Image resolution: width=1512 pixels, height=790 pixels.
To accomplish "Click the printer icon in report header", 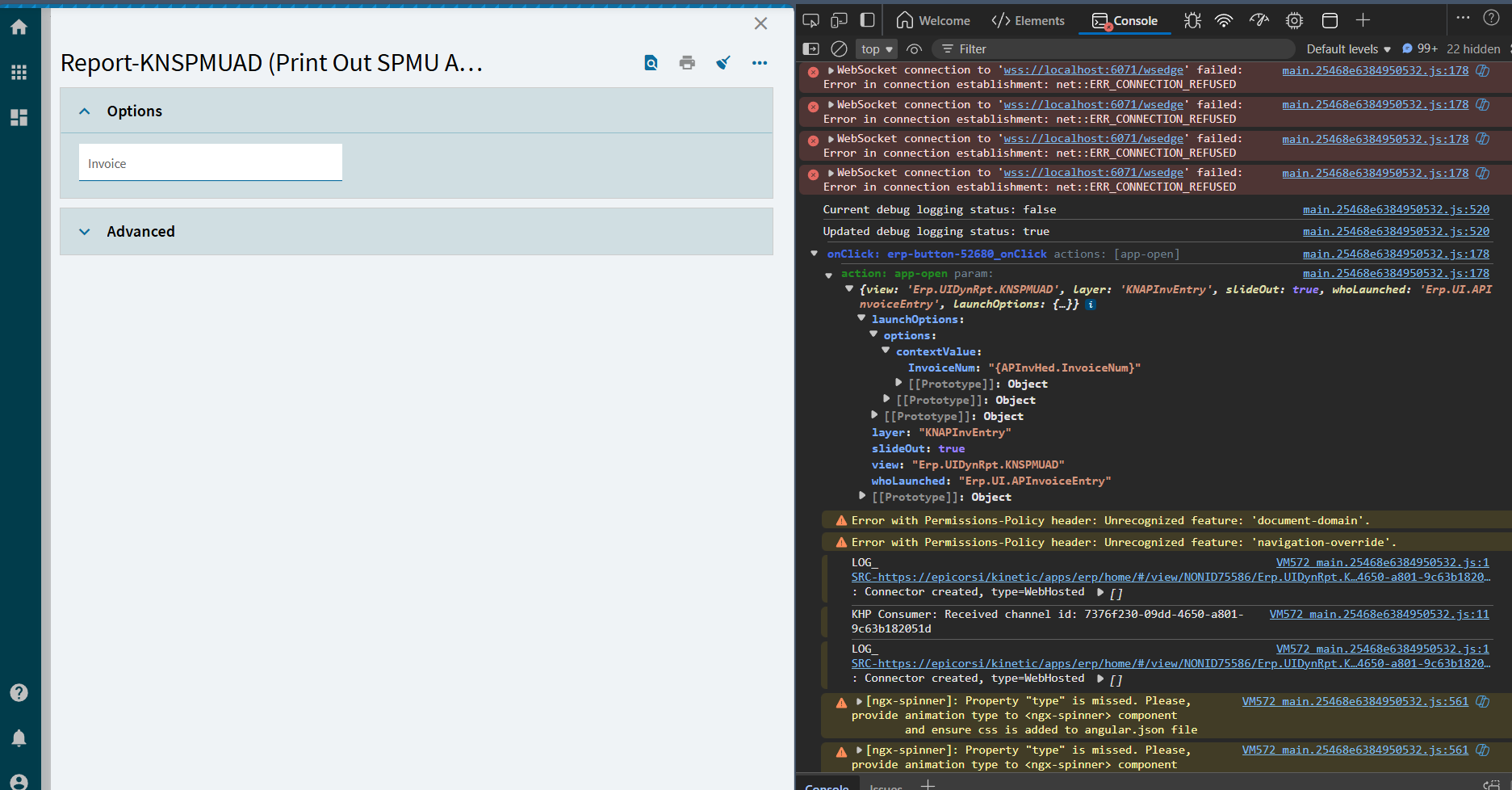I will point(687,63).
